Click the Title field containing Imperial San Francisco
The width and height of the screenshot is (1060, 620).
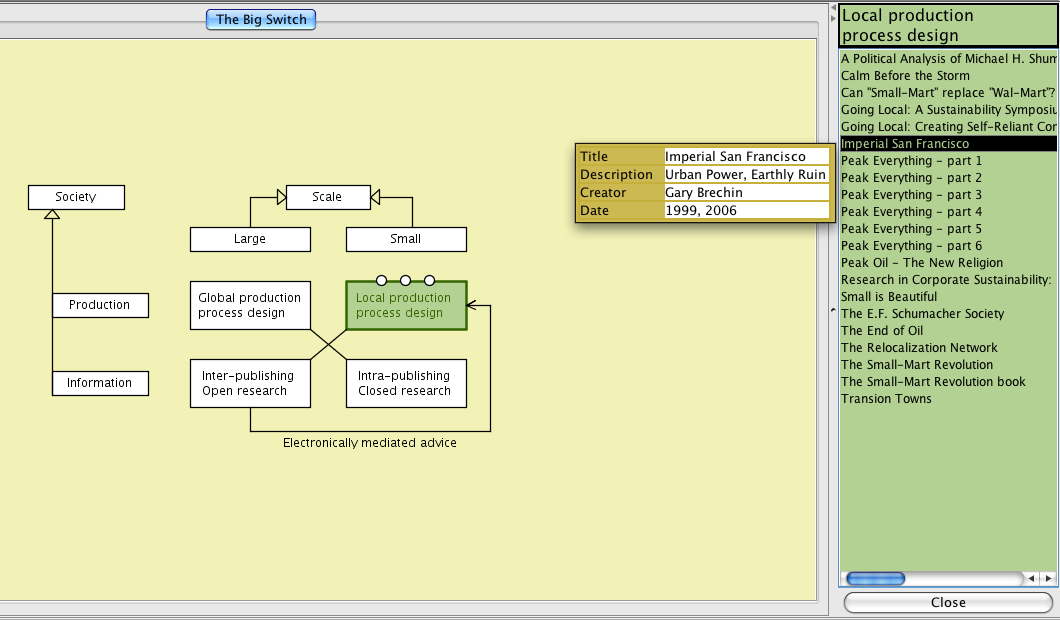746,157
